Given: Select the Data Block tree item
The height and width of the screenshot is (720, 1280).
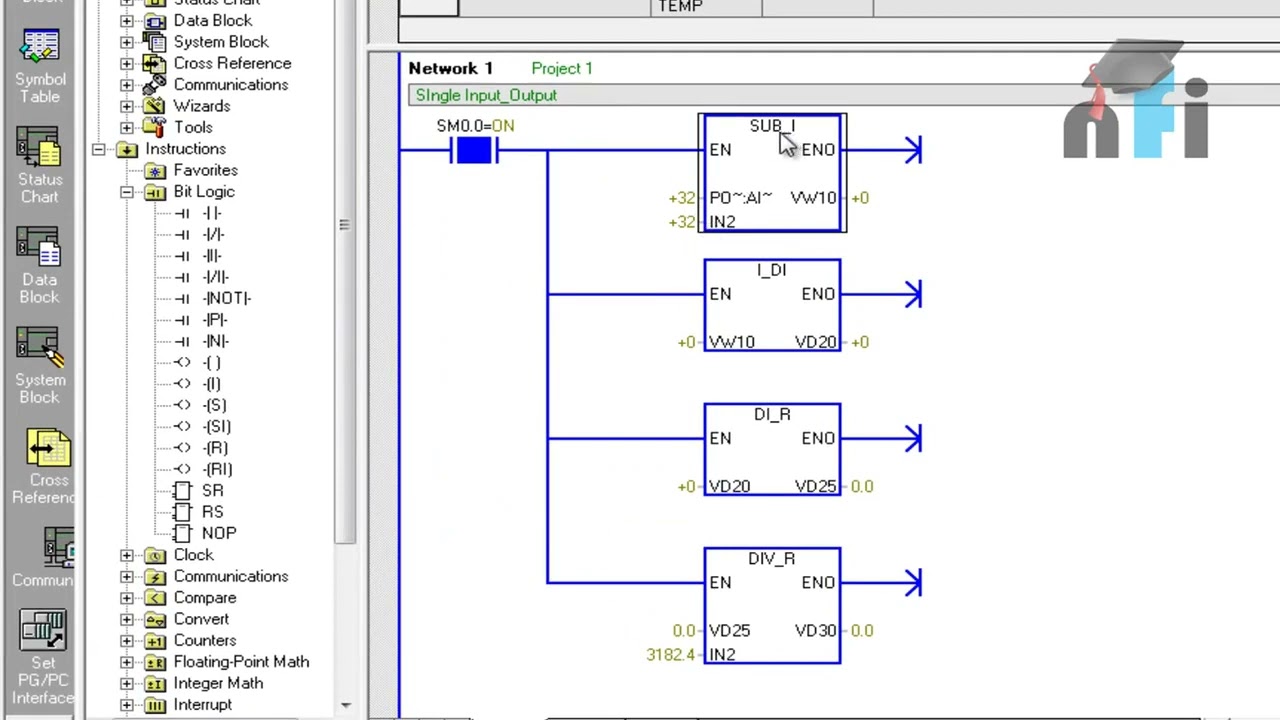Looking at the screenshot, I should [x=212, y=20].
